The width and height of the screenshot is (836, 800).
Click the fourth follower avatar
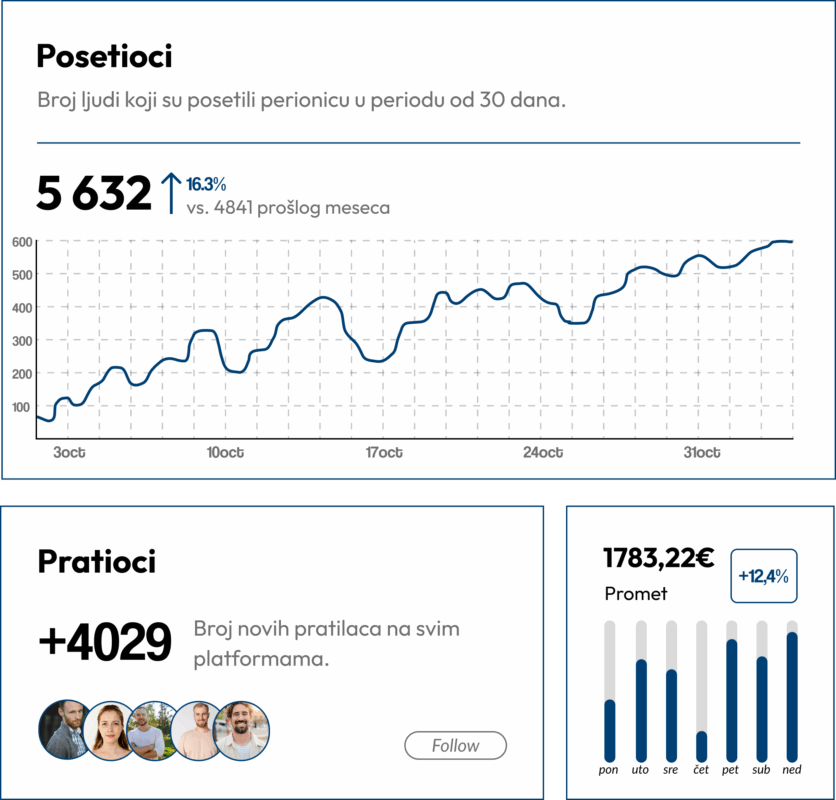pos(197,730)
